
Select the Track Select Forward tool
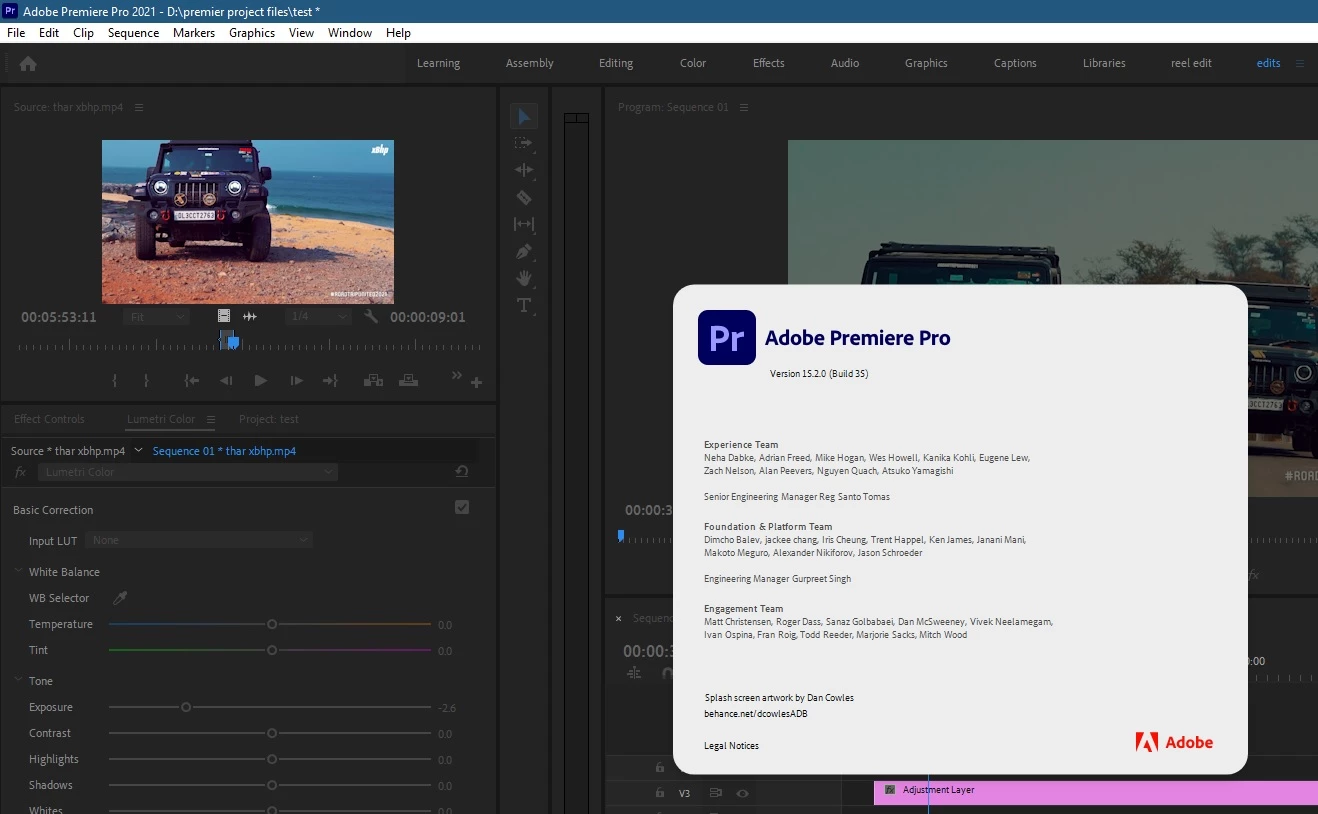tap(524, 143)
